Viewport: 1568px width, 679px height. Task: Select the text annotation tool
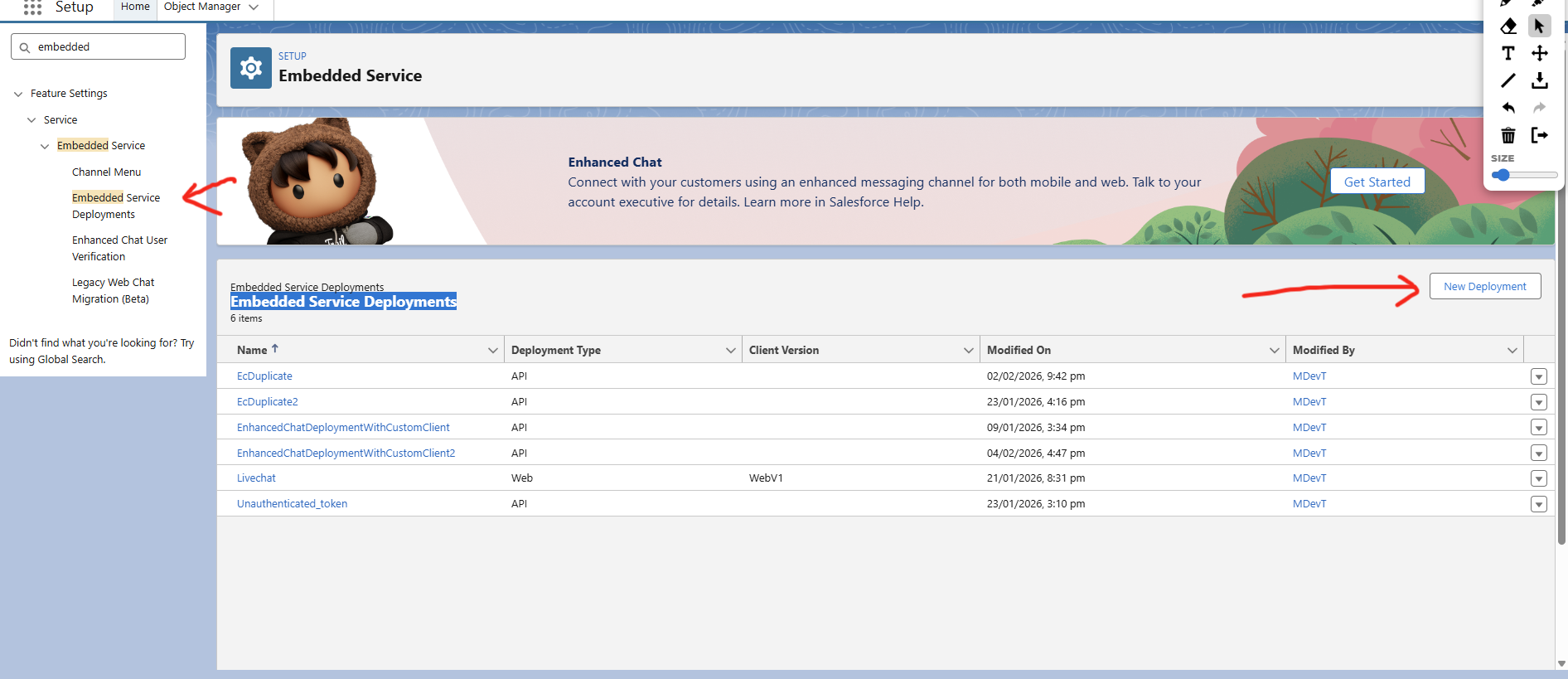click(1508, 54)
